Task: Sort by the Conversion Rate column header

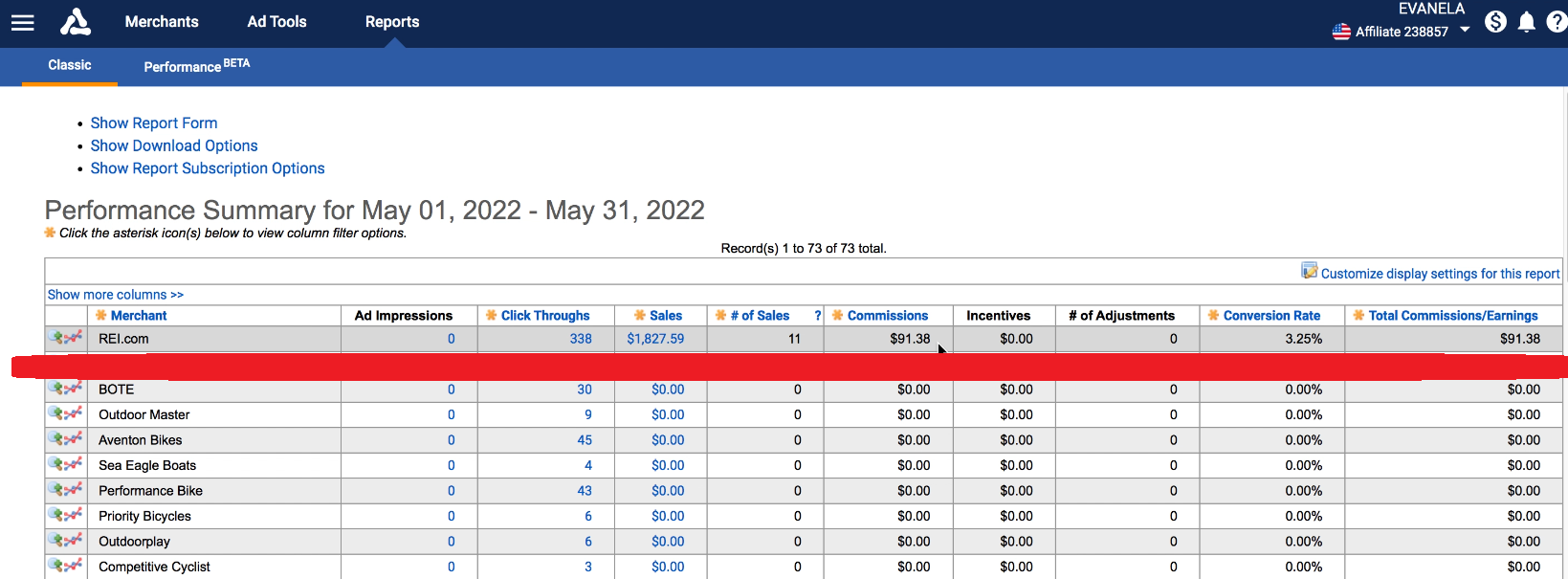Action: (1271, 315)
